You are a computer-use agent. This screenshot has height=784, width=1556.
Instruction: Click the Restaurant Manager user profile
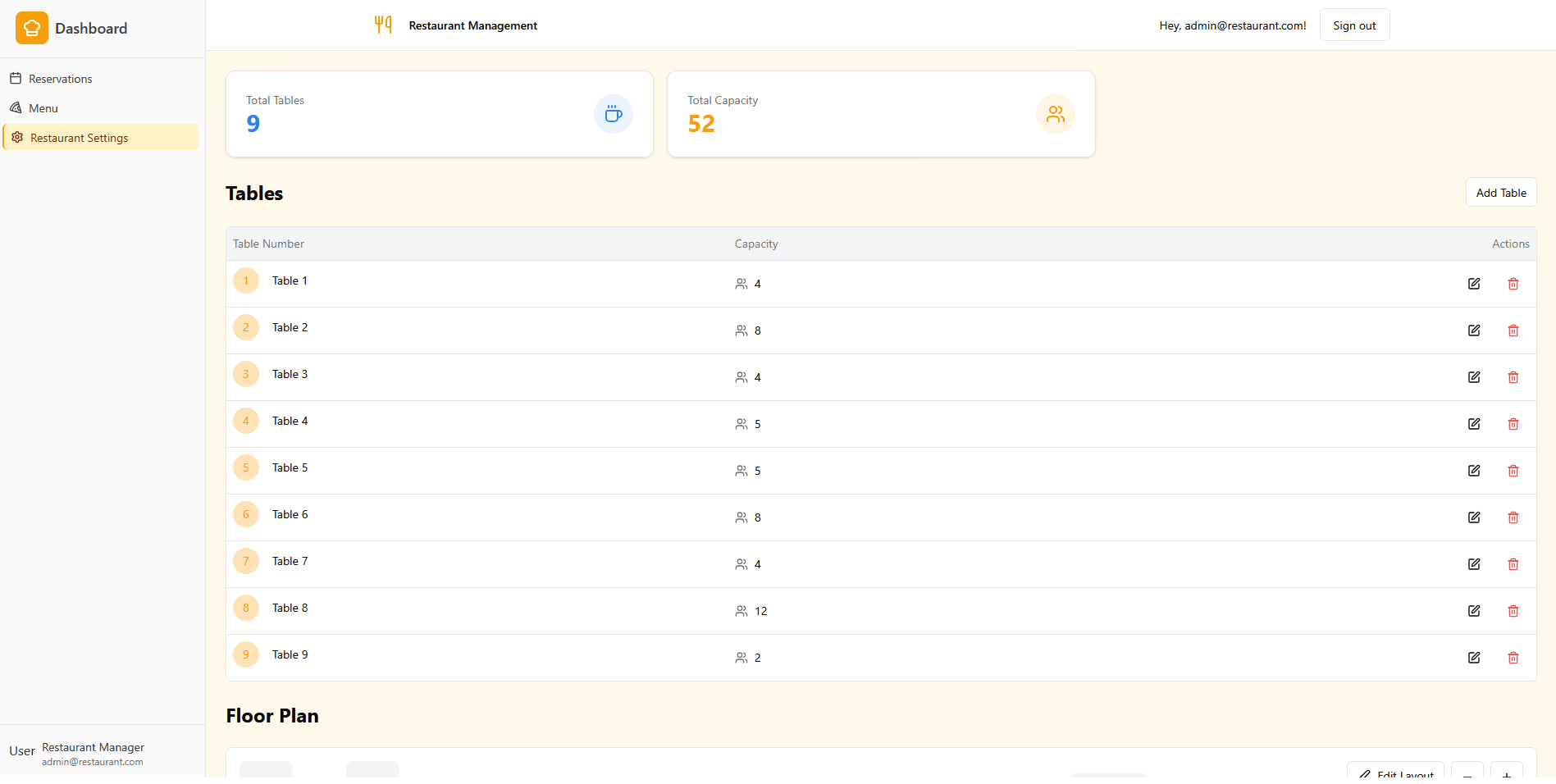(x=92, y=754)
